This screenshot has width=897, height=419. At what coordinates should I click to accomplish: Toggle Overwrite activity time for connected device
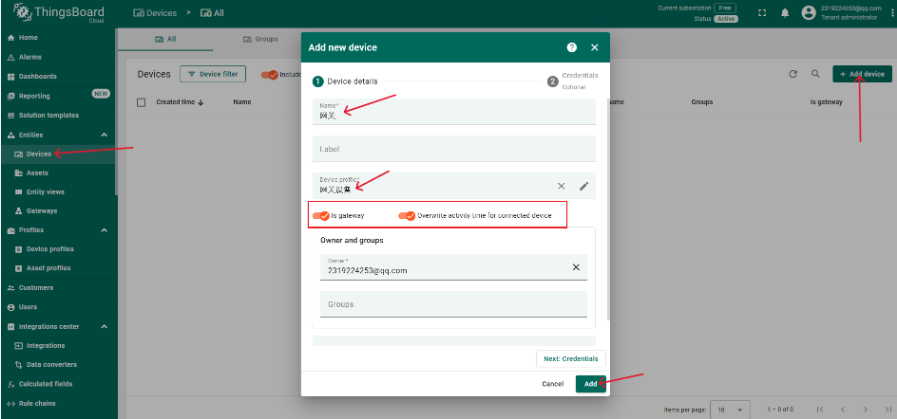click(x=406, y=215)
